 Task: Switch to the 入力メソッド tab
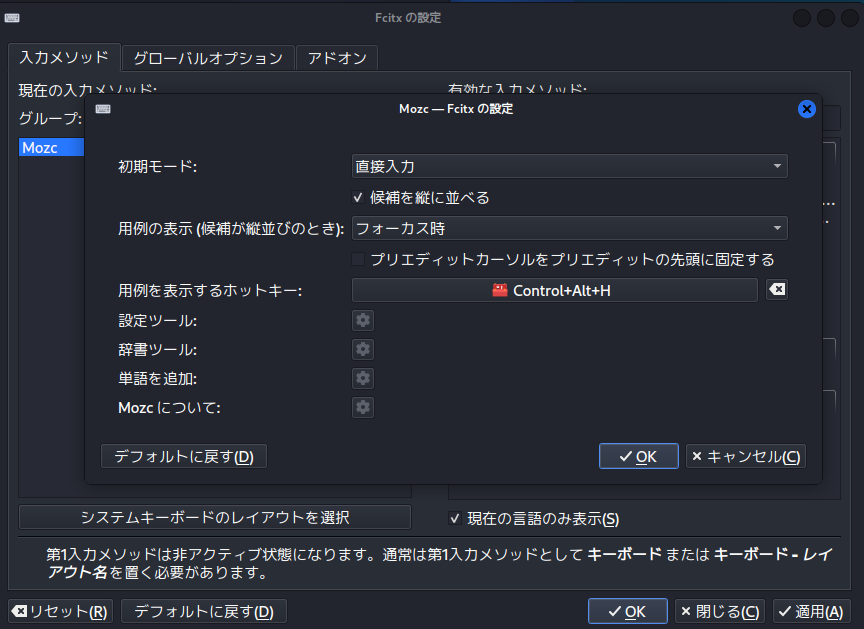pyautogui.click(x=64, y=57)
